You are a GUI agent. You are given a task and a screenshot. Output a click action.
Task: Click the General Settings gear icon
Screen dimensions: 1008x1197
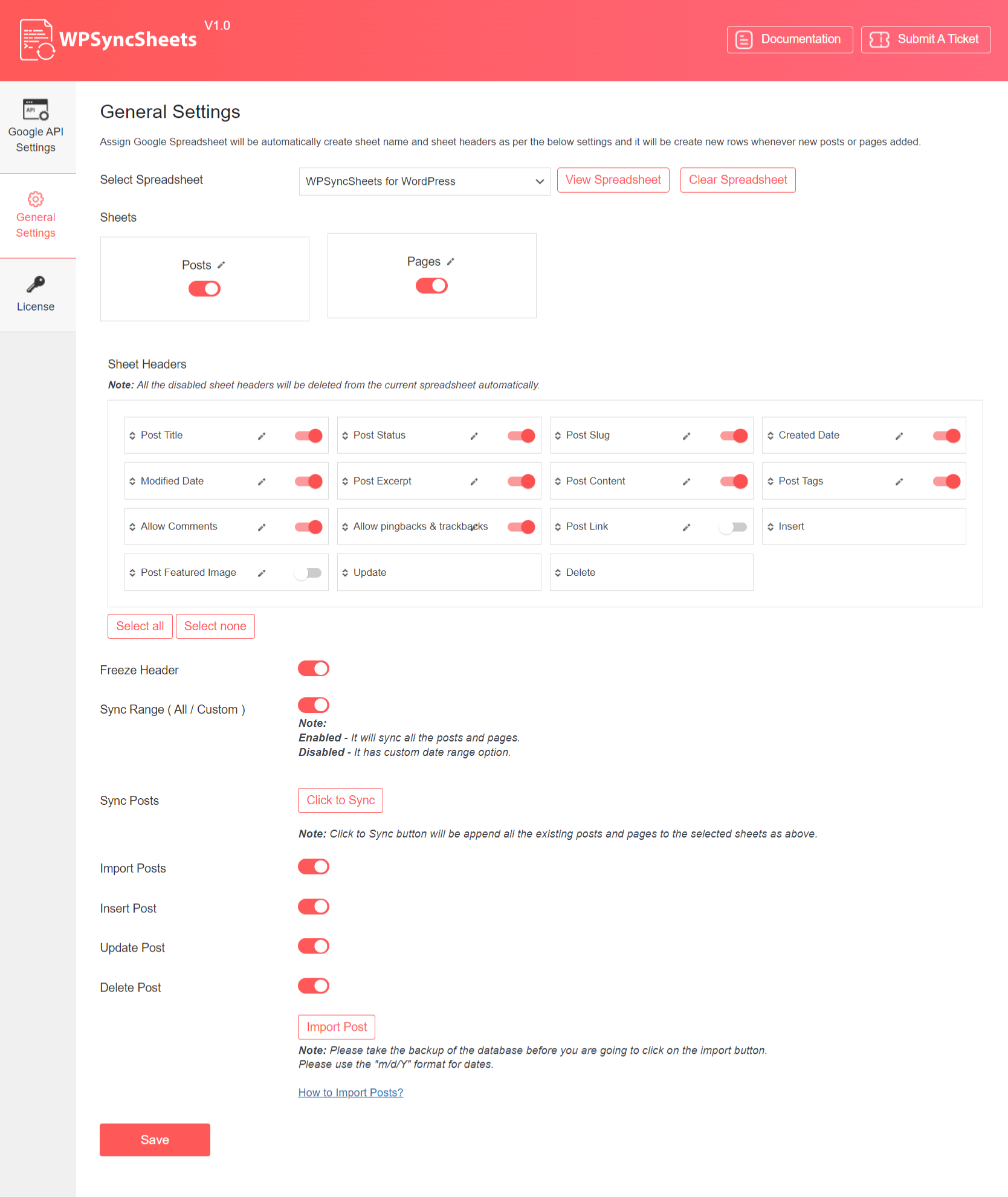tap(36, 199)
